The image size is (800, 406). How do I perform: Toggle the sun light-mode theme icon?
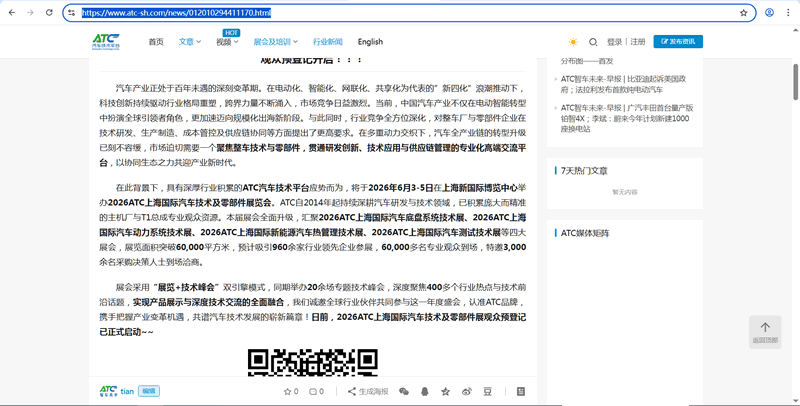click(x=573, y=42)
